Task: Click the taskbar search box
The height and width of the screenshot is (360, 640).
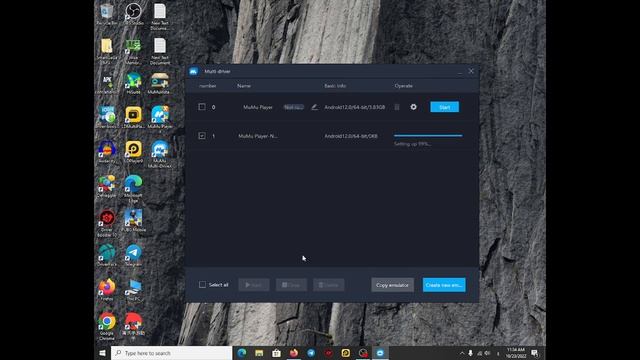Action: 171,353
